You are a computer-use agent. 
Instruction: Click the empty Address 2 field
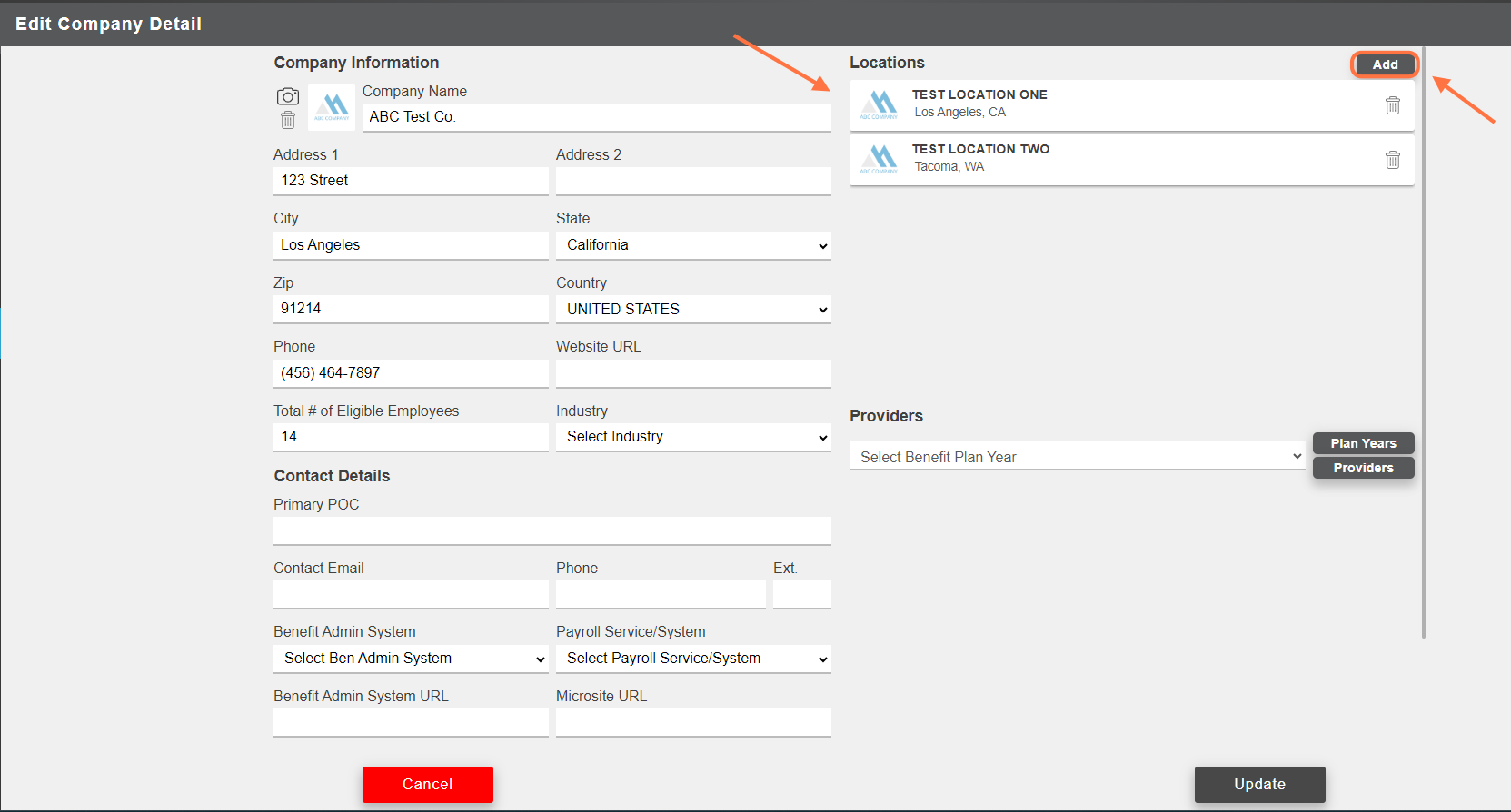pos(693,181)
